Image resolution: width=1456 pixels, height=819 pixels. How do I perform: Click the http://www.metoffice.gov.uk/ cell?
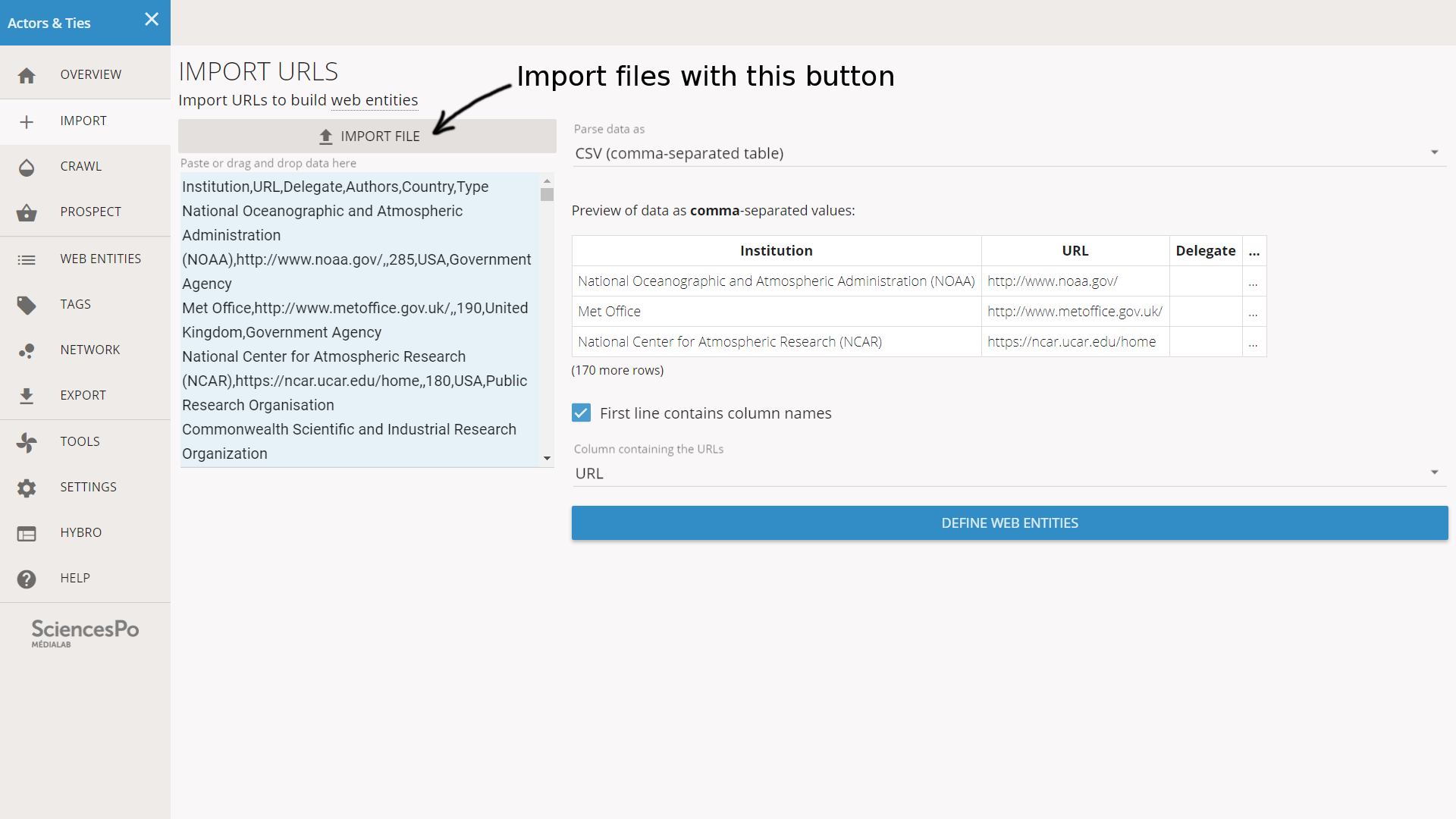1075,312
